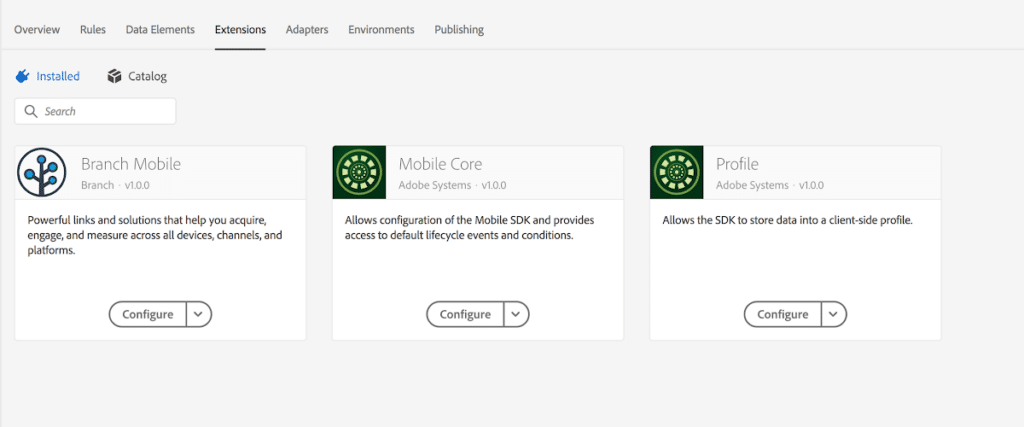
Task: Configure the Profile extension
Action: (782, 314)
